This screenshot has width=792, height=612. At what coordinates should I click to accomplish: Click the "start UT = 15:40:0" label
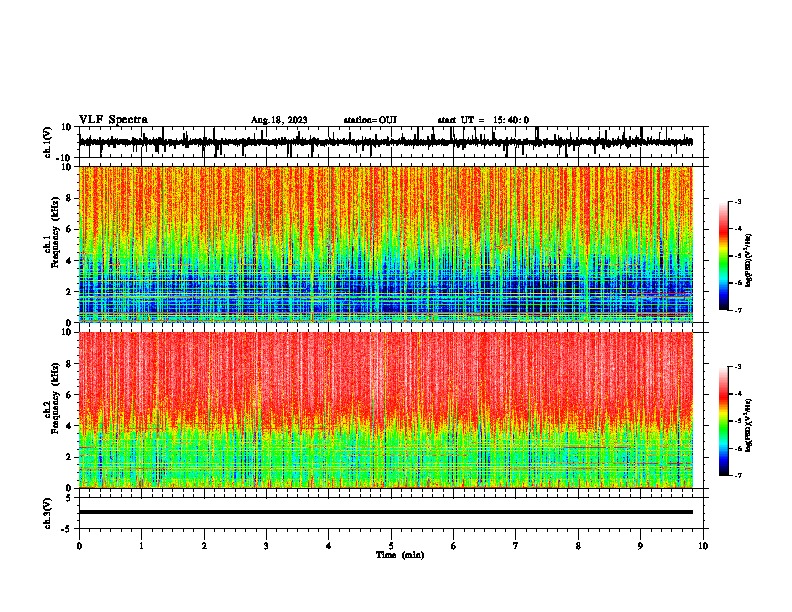click(483, 120)
